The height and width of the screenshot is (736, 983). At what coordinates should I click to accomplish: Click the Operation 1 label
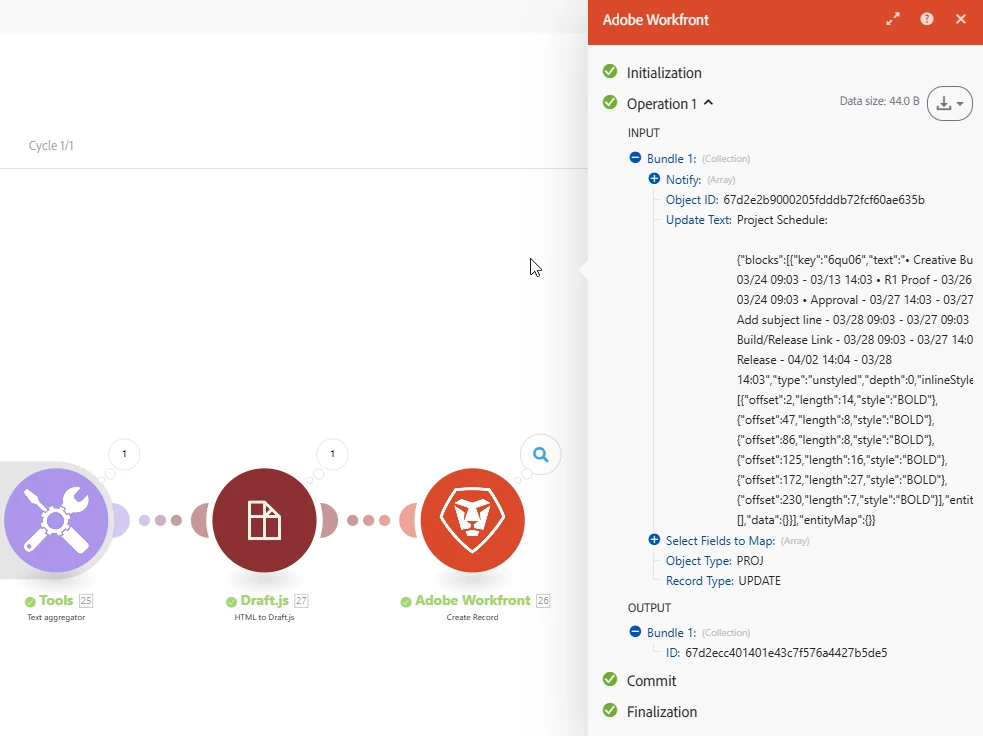pyautogui.click(x=661, y=104)
